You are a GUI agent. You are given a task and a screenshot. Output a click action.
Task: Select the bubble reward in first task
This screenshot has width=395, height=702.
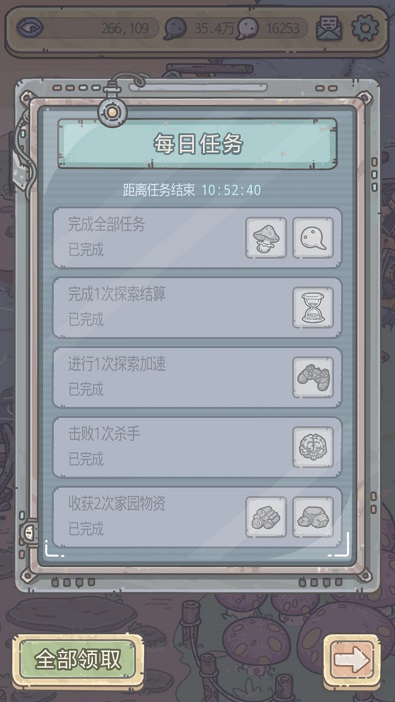coord(313,238)
